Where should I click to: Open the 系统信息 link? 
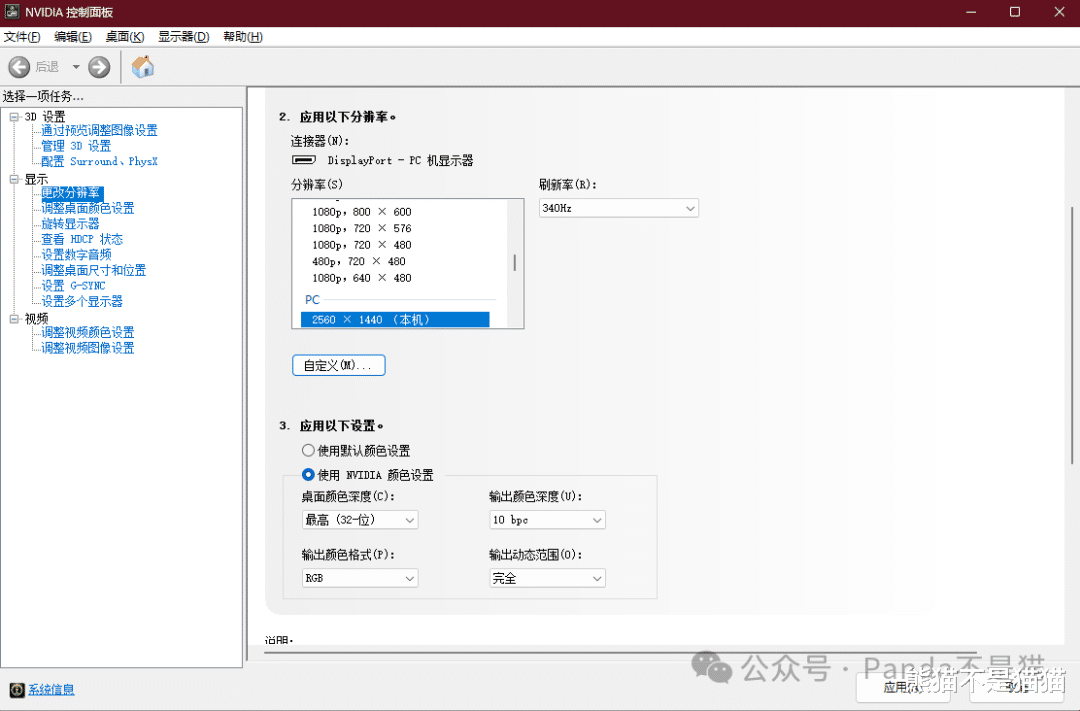point(51,690)
